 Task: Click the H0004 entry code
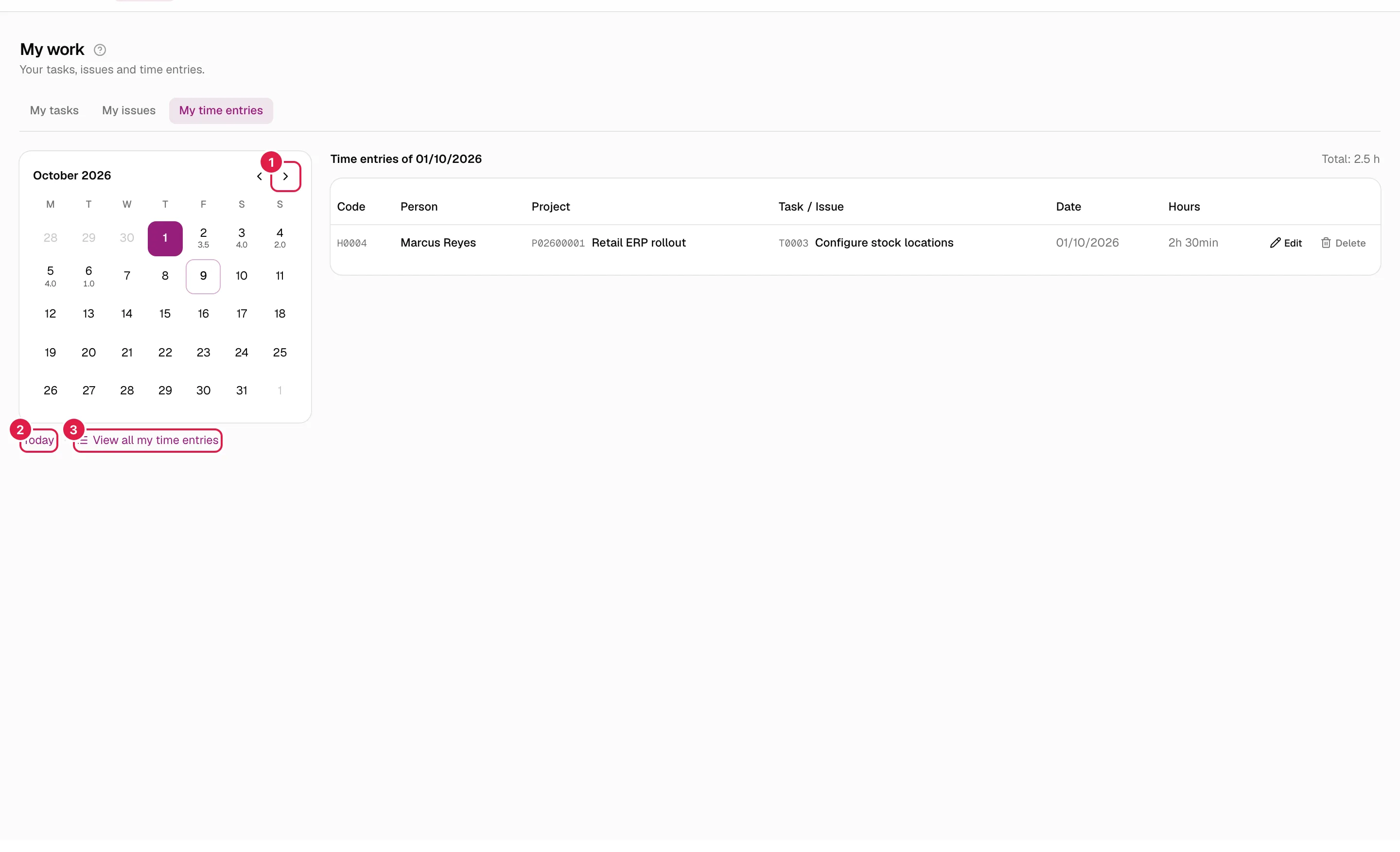(x=352, y=243)
